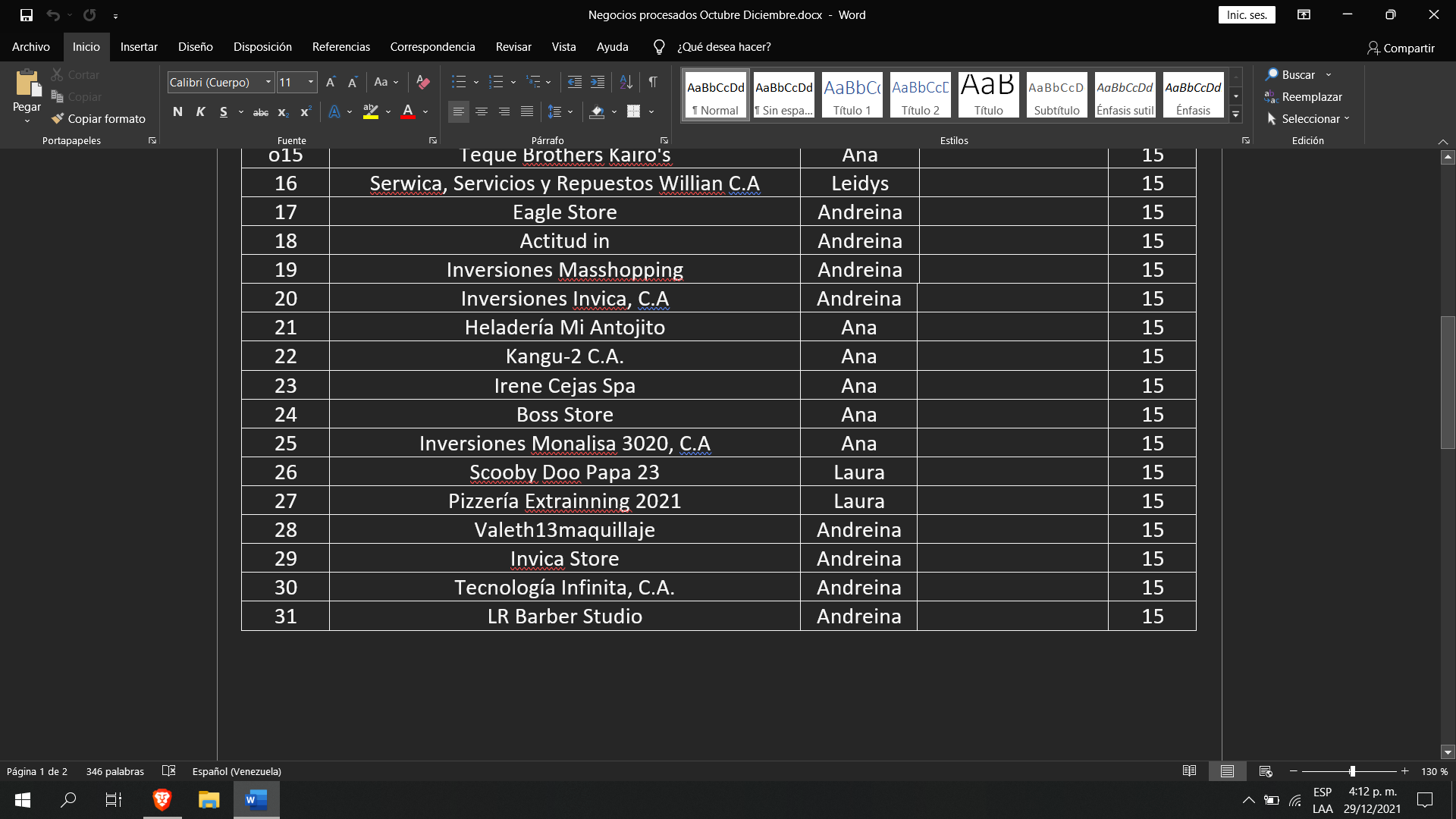Toggle show paragraph marks
1456x819 pixels.
pos(653,82)
